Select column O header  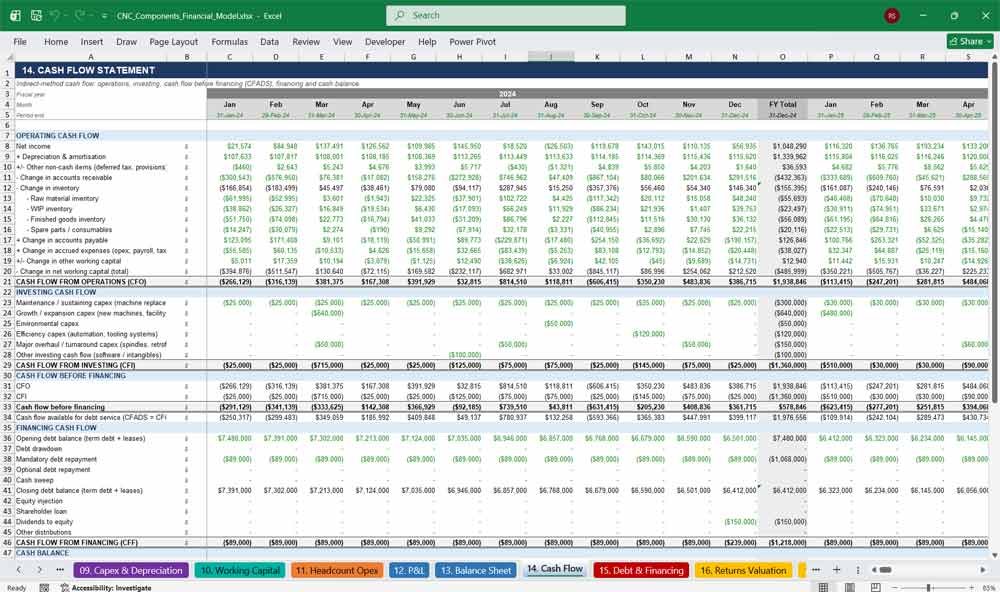pos(782,57)
